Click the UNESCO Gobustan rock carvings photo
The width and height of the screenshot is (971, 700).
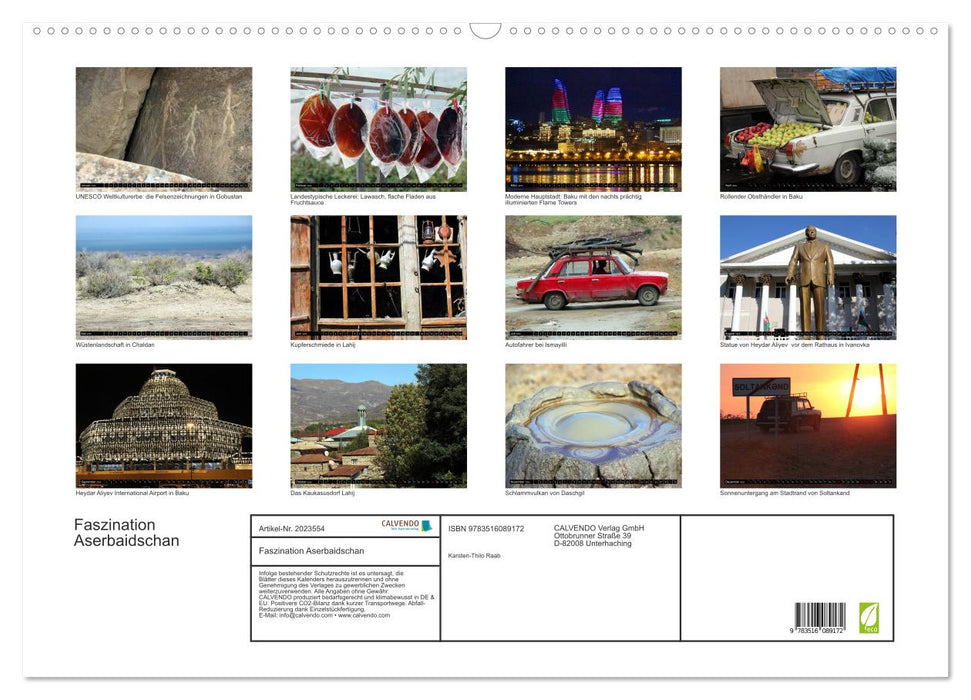click(163, 127)
